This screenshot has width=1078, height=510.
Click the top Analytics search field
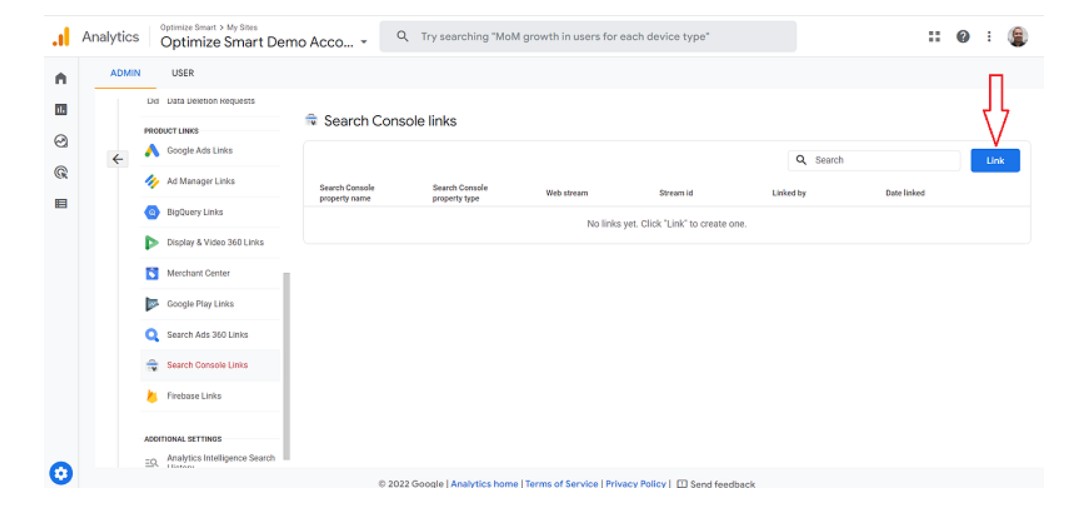click(x=588, y=36)
